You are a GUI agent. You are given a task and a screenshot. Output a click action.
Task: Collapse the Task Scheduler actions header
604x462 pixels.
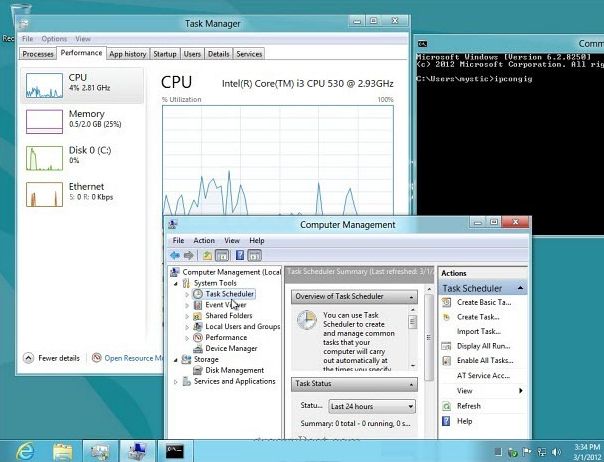coord(520,288)
